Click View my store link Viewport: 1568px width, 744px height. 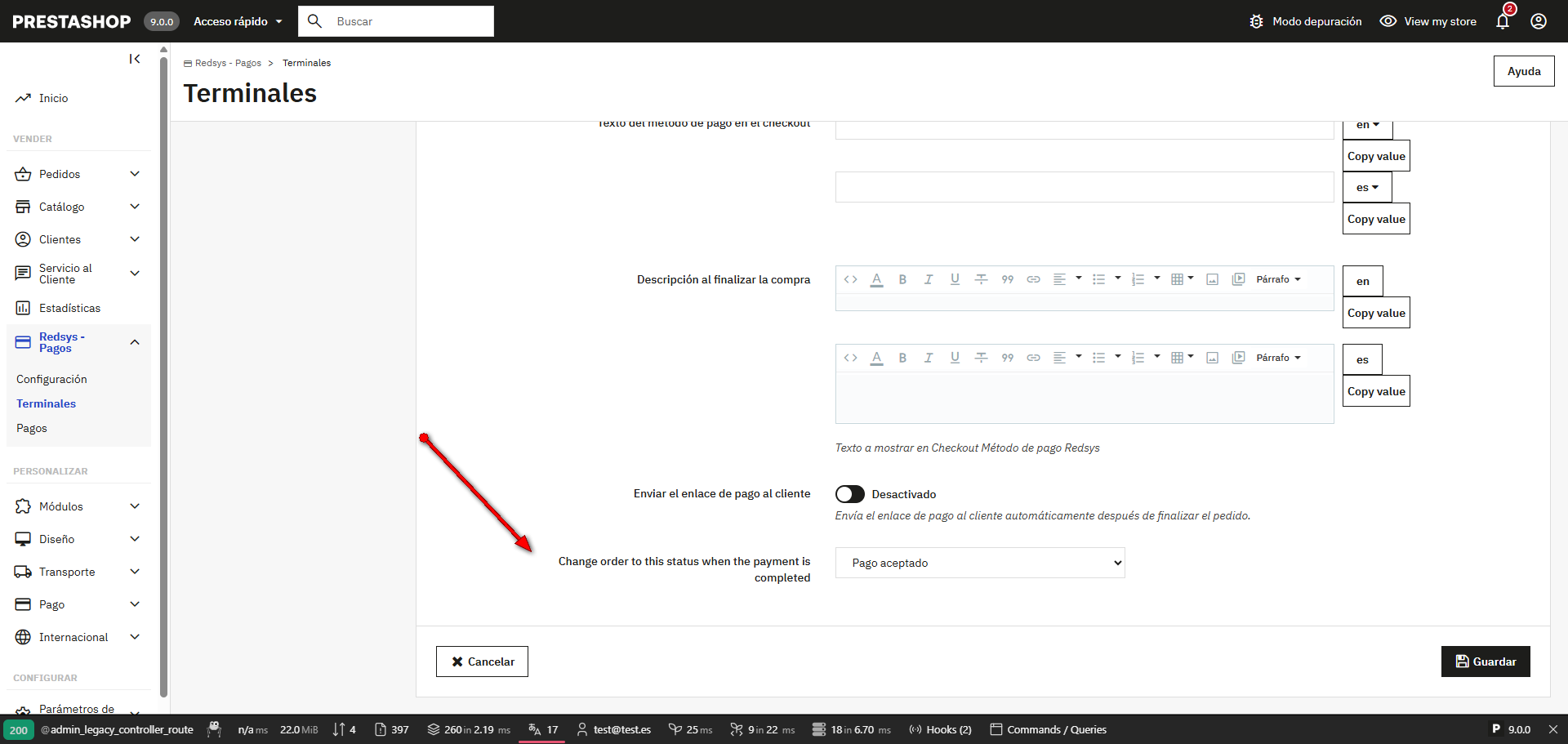coord(1428,21)
